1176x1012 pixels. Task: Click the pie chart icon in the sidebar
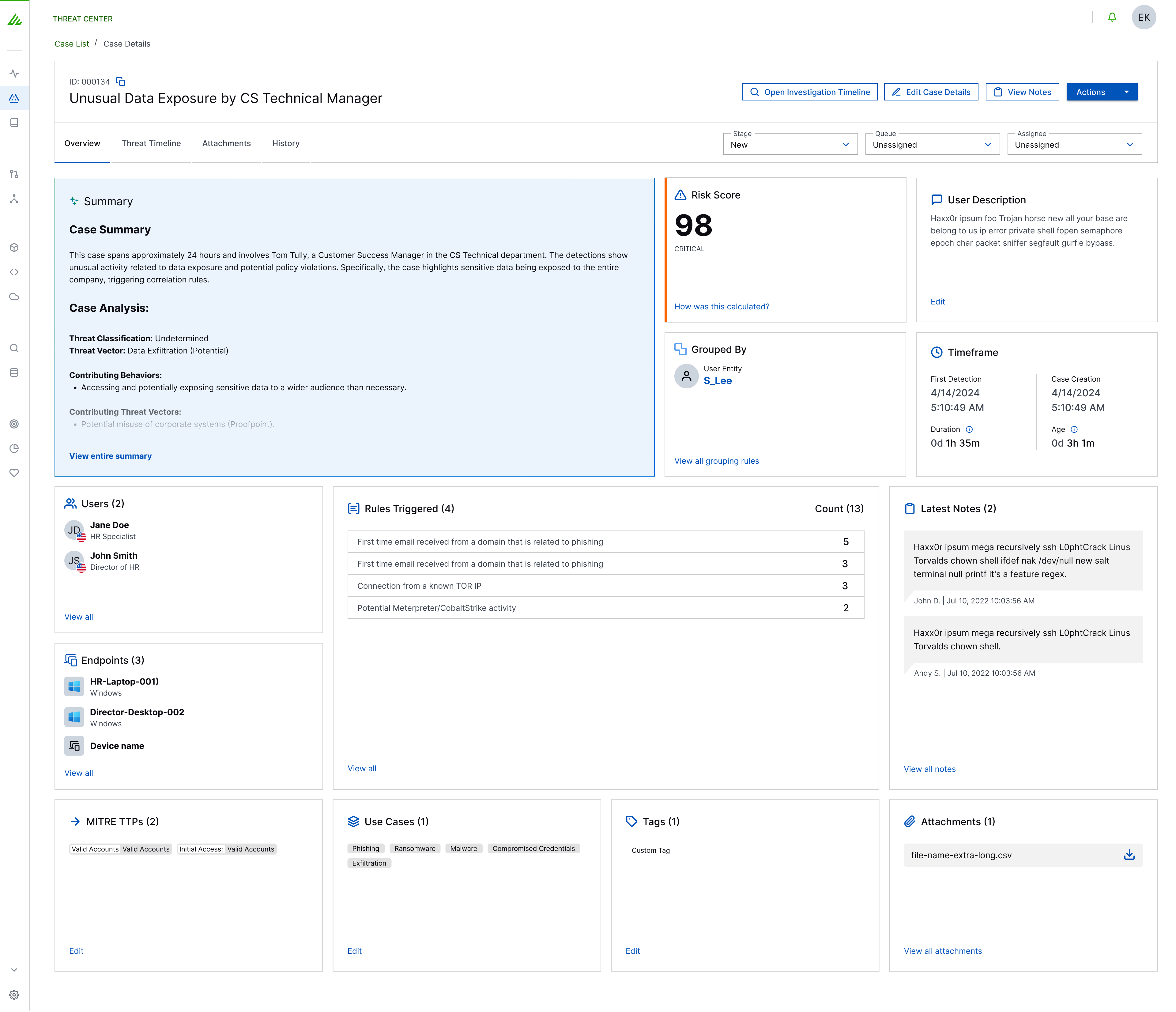[x=14, y=448]
